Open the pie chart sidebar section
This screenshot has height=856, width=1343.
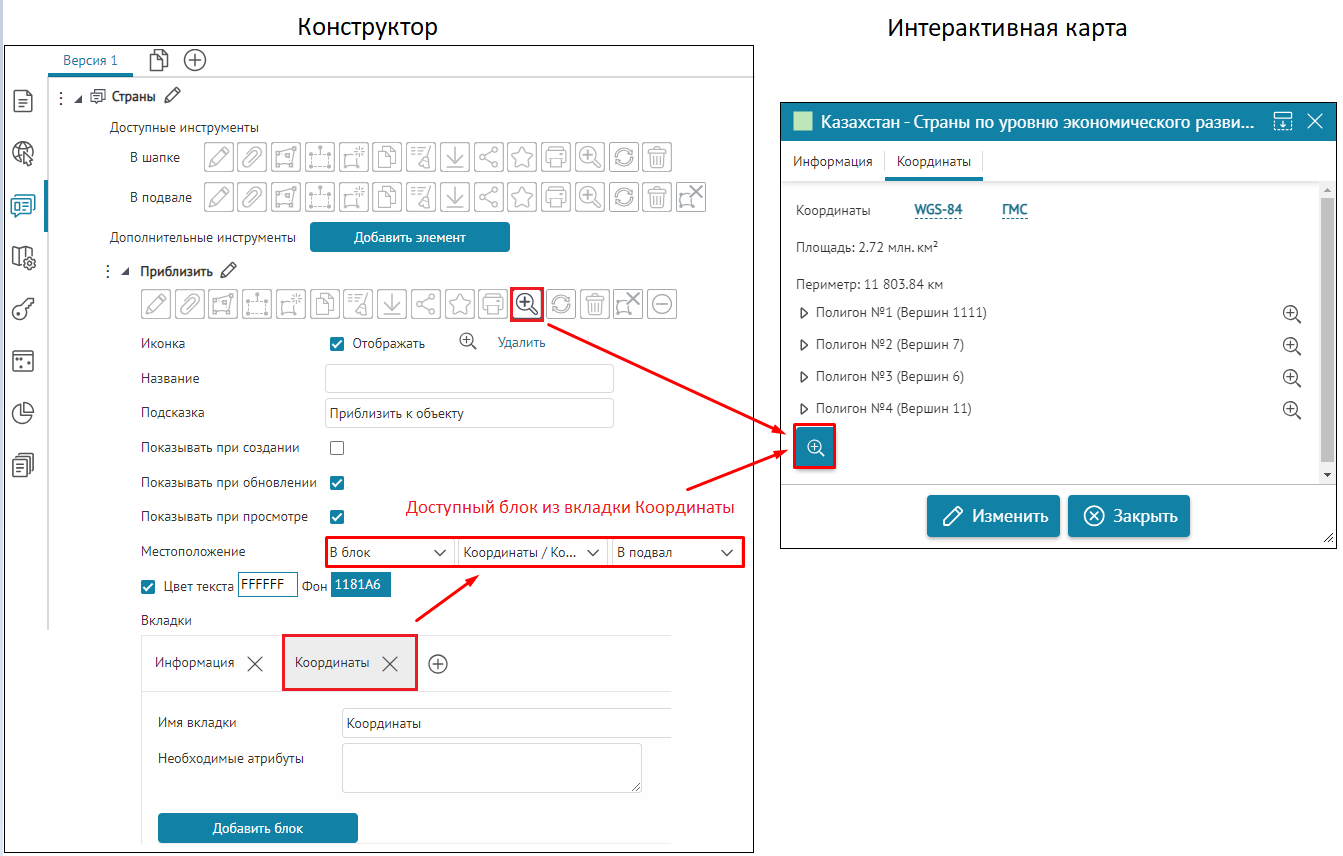[23, 413]
